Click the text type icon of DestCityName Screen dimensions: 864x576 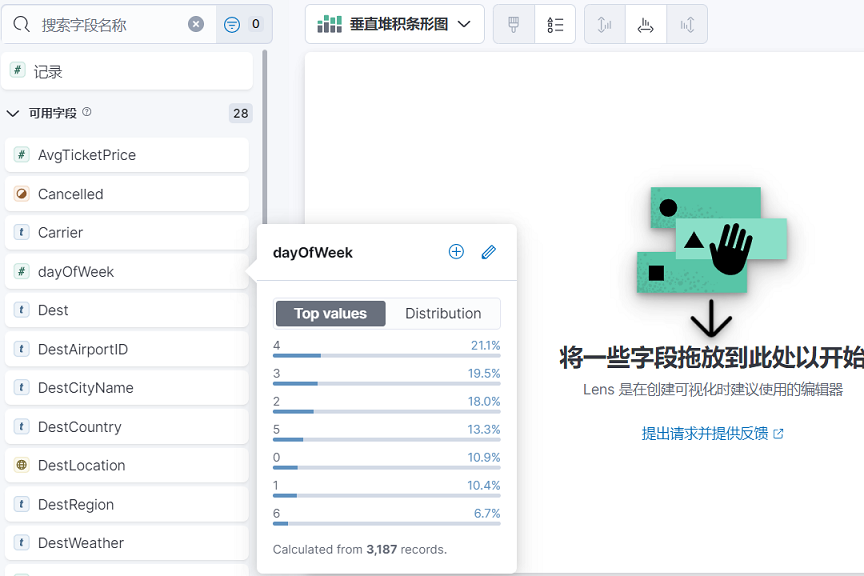[21, 387]
